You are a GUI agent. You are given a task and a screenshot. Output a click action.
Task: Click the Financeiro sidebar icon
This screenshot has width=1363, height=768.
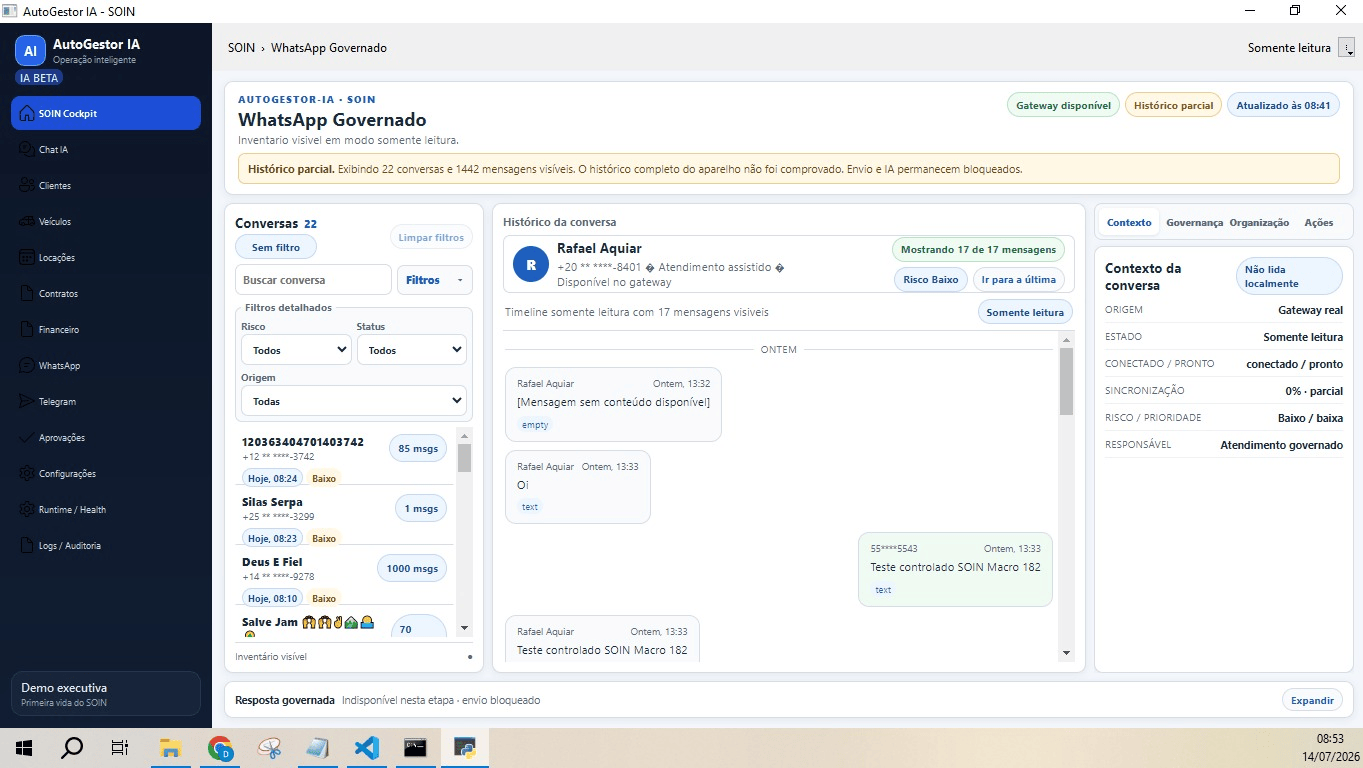pos(28,329)
